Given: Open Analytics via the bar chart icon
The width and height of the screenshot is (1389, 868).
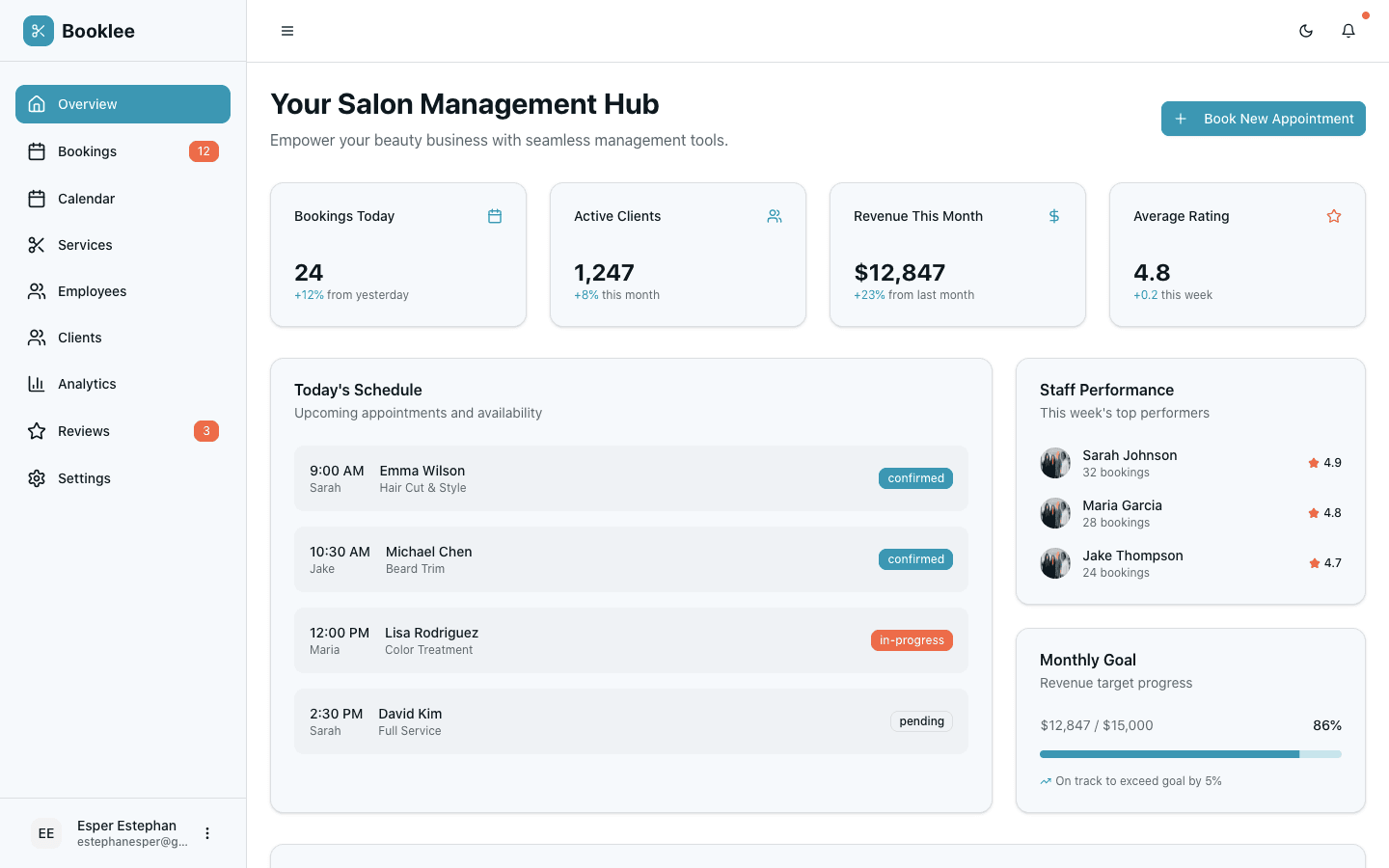Looking at the screenshot, I should 37,383.
